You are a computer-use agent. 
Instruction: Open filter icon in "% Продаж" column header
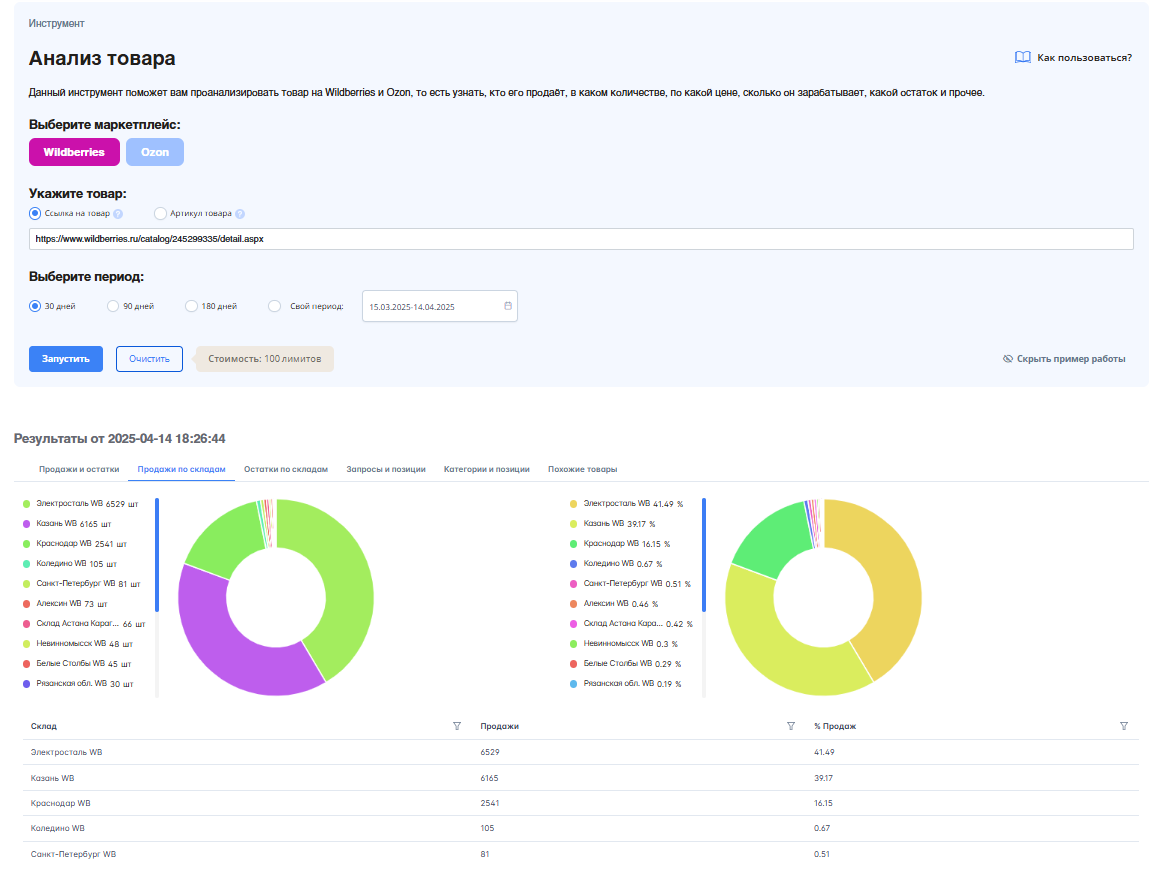pos(1124,726)
